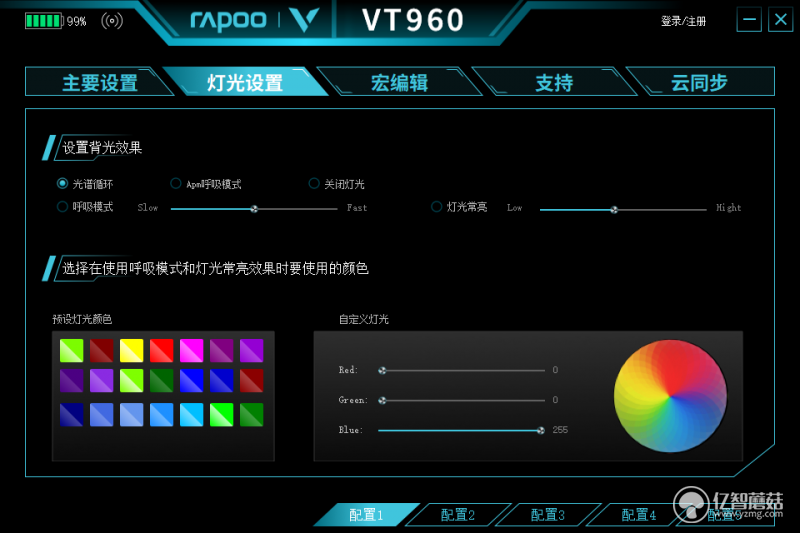800x533 pixels.
Task: Click the Green value slider
Action: (461, 400)
